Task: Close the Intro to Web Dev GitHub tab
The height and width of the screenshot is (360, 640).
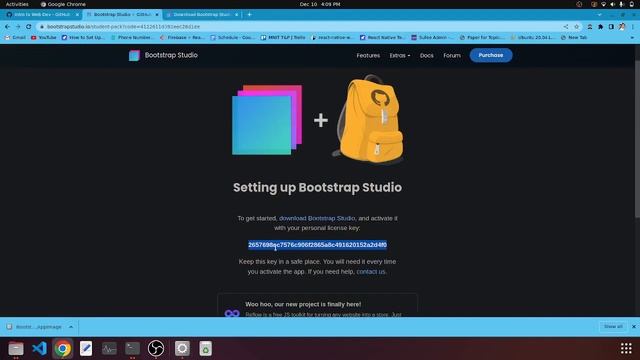Action: point(77,15)
